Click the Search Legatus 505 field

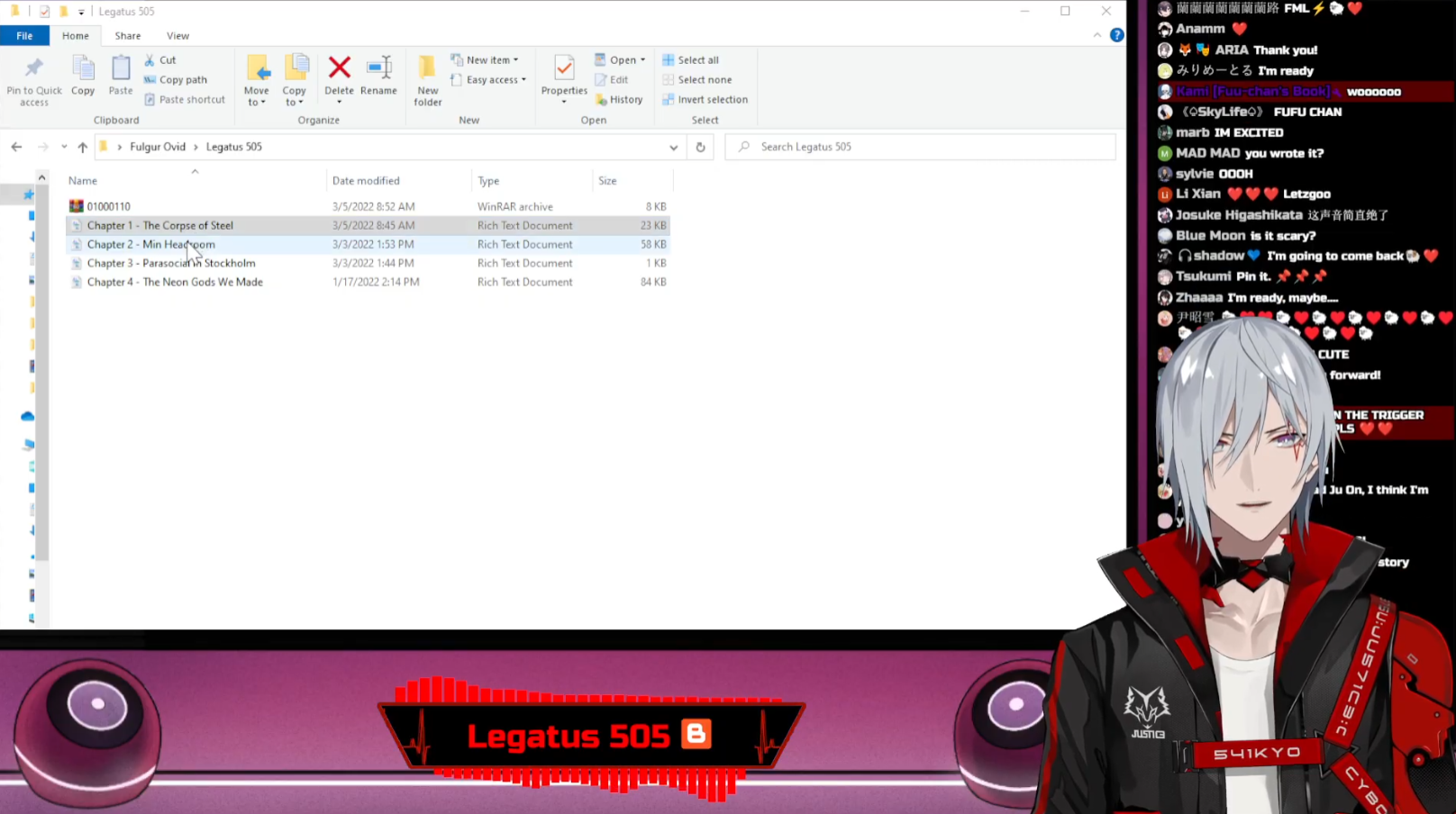coord(921,147)
